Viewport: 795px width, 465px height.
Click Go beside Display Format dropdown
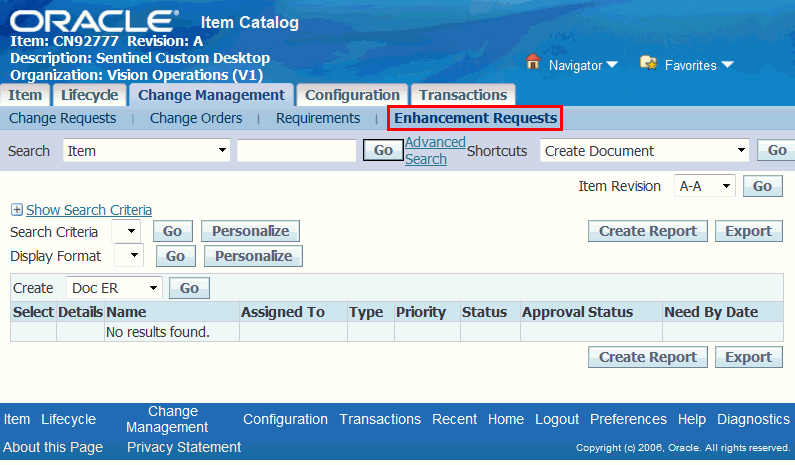click(175, 256)
